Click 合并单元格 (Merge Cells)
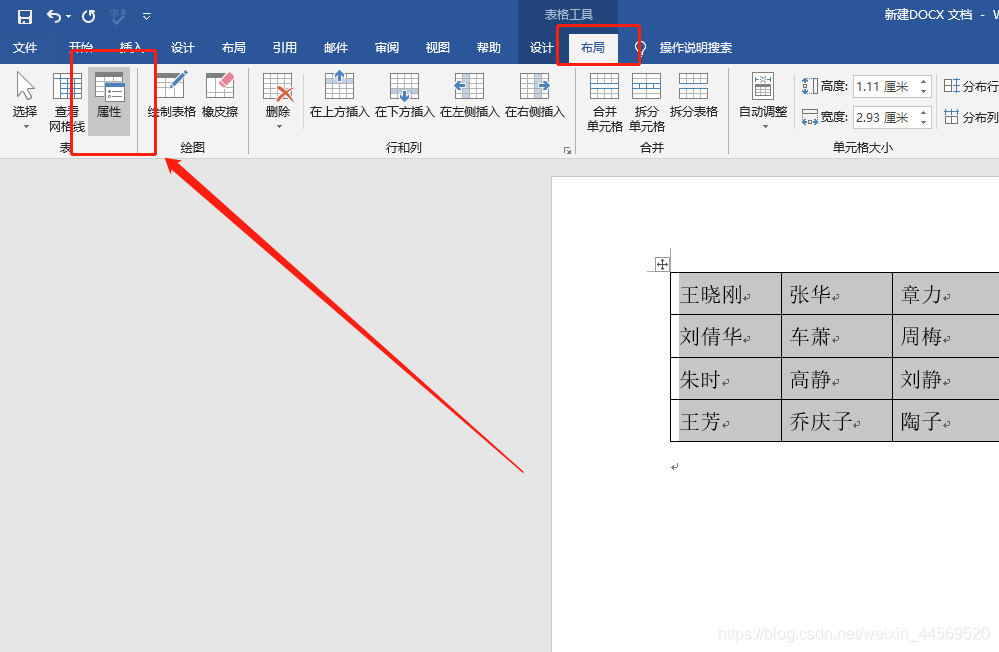Screen dimensions: 999x652 605,102
